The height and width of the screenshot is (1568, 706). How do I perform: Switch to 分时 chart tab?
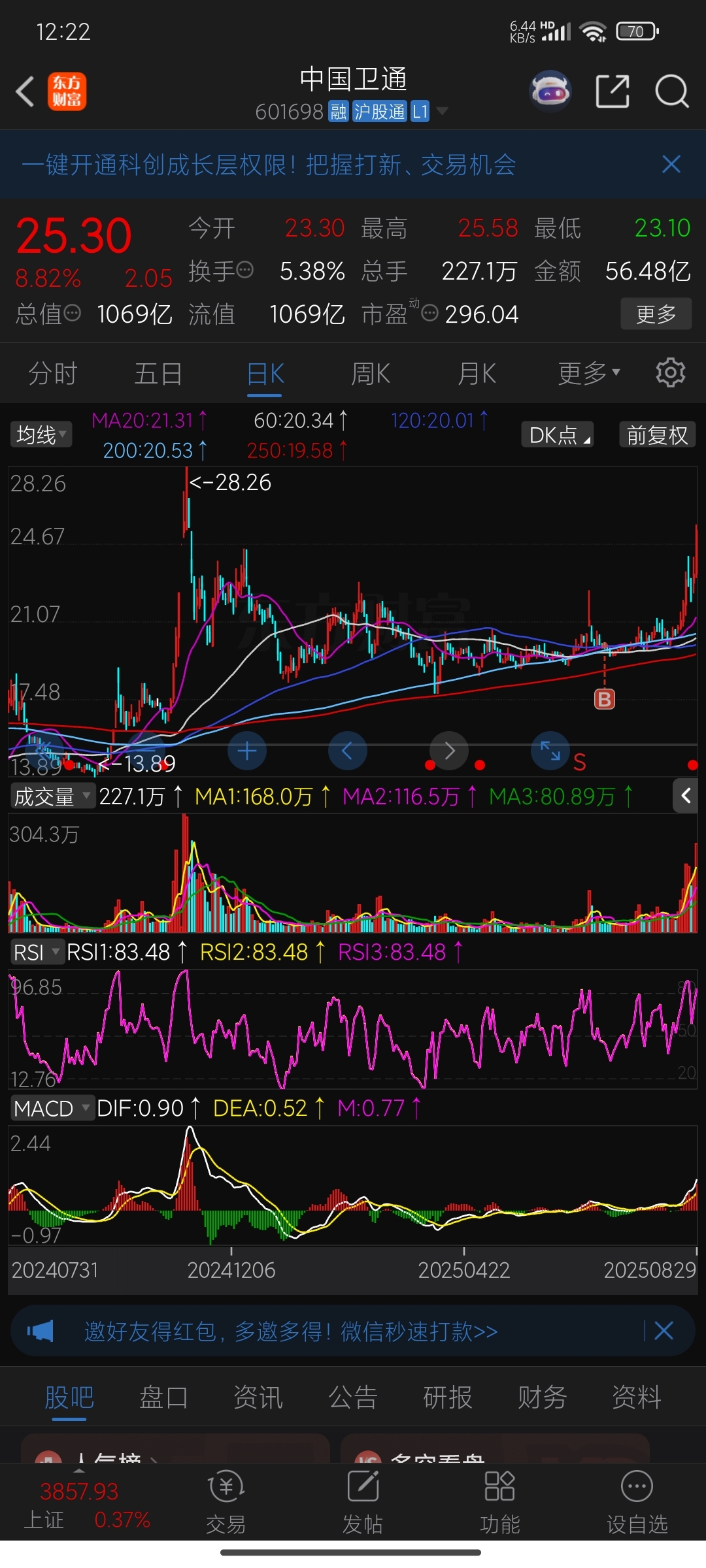[x=53, y=373]
